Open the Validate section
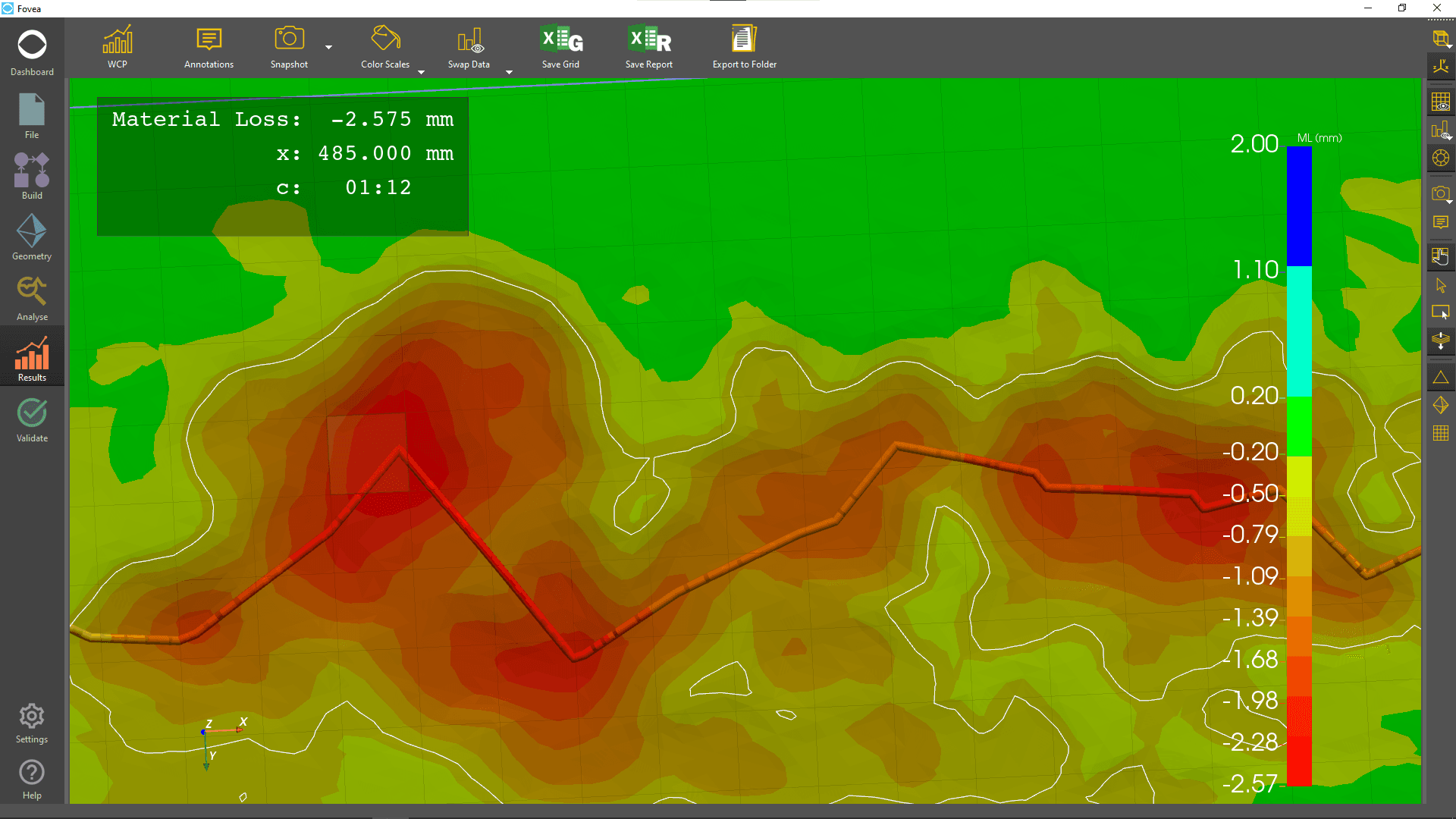Screen dimensions: 1456x819 click(32, 419)
